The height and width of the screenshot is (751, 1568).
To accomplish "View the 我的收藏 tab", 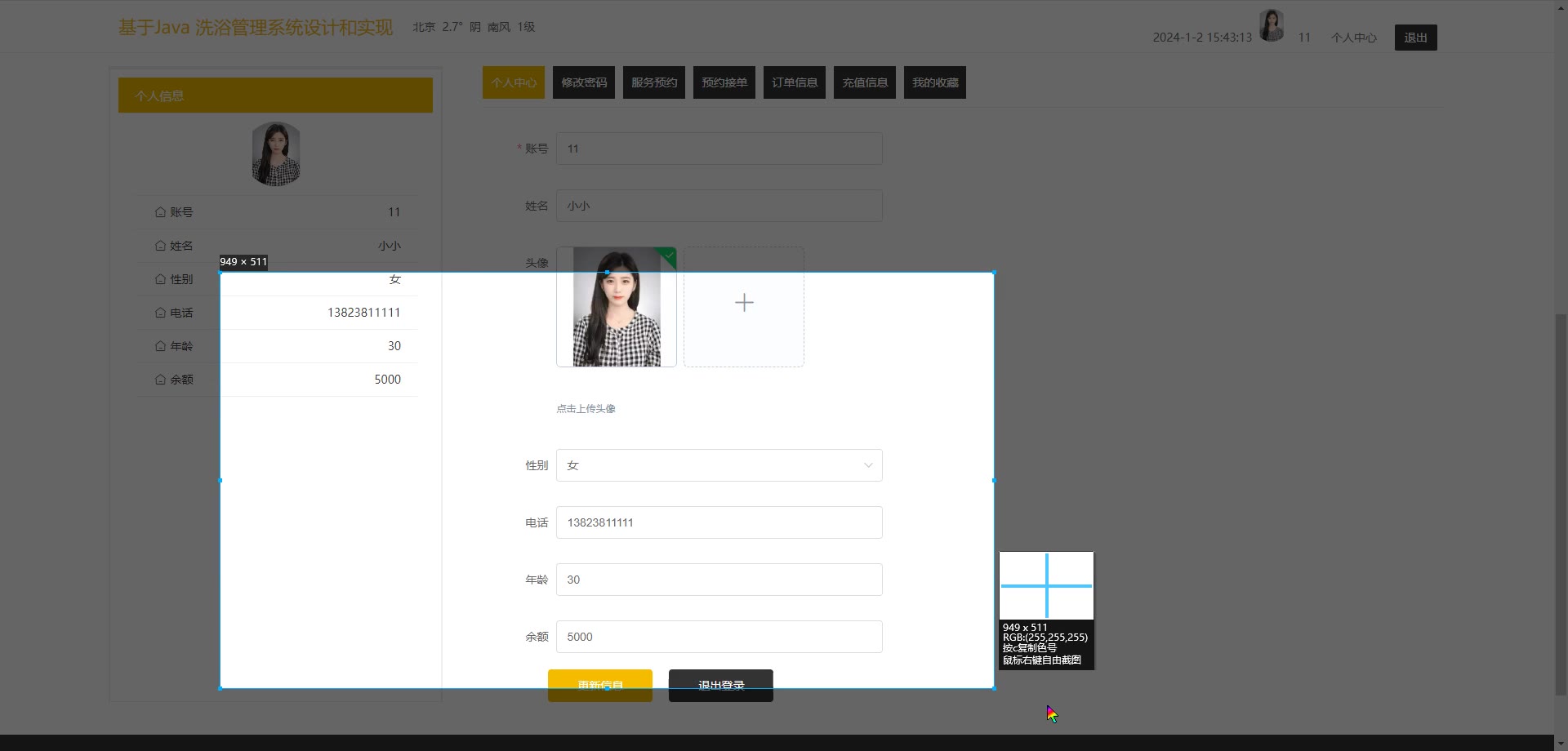I will pos(934,82).
